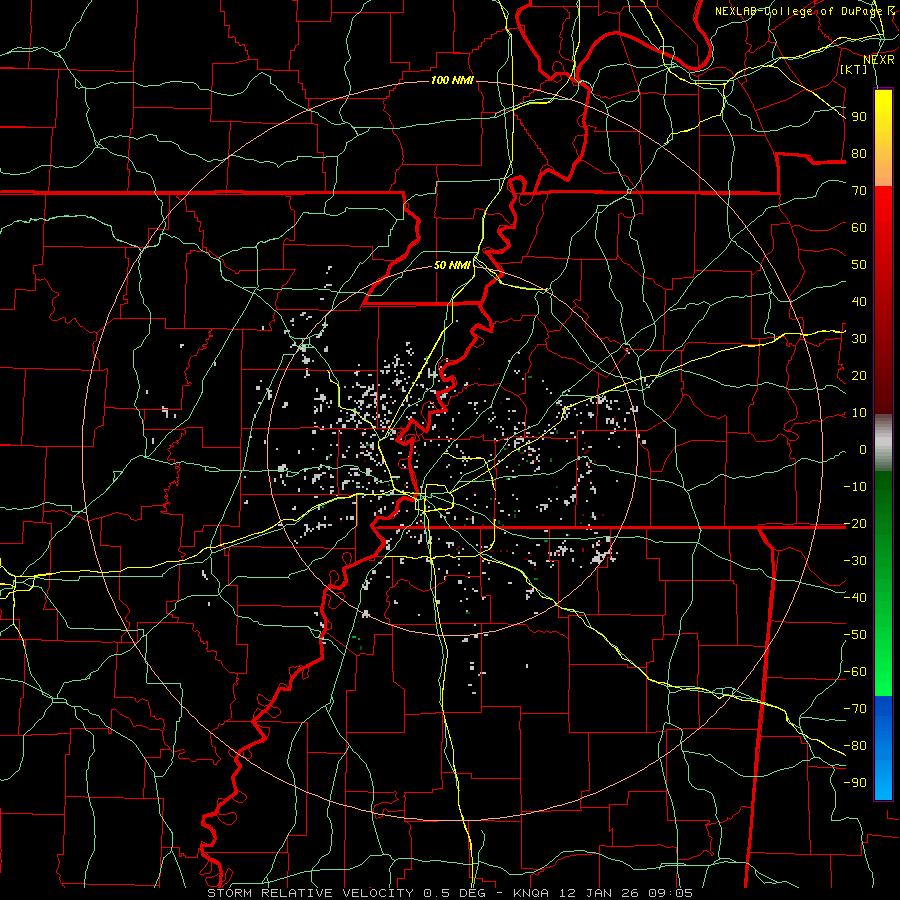Pick the light blue segment near -90

(x=883, y=783)
